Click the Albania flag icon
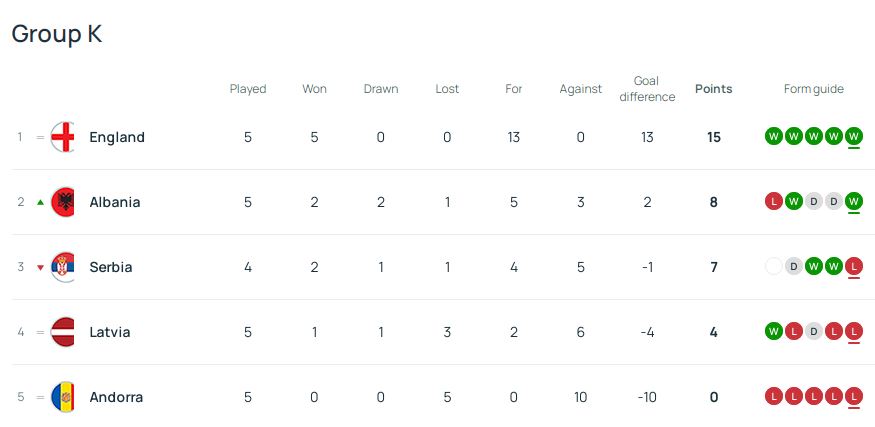 pyautogui.click(x=63, y=202)
